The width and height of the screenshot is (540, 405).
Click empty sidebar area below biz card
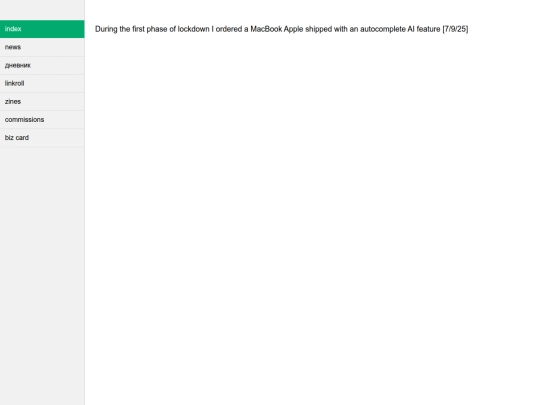click(x=42, y=276)
